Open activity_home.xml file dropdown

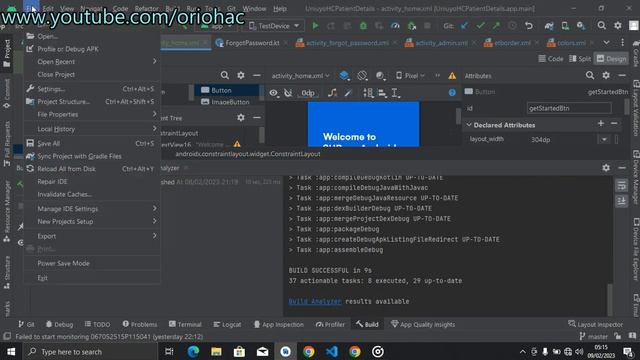point(300,76)
